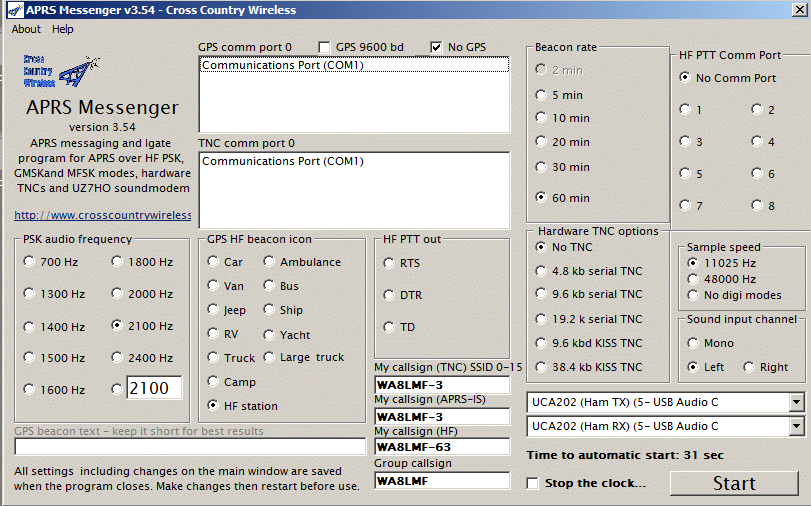Click the My callsign (HF) WA8LMF-63 field
The image size is (811, 506).
click(x=442, y=447)
